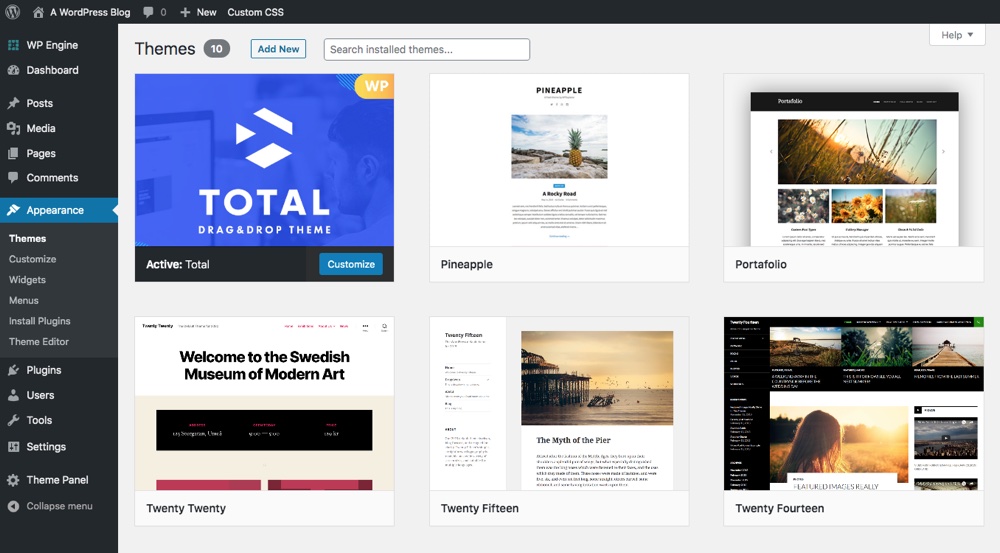Image resolution: width=1000 pixels, height=553 pixels.
Task: Click the Pineapple theme name
Action: point(467,264)
